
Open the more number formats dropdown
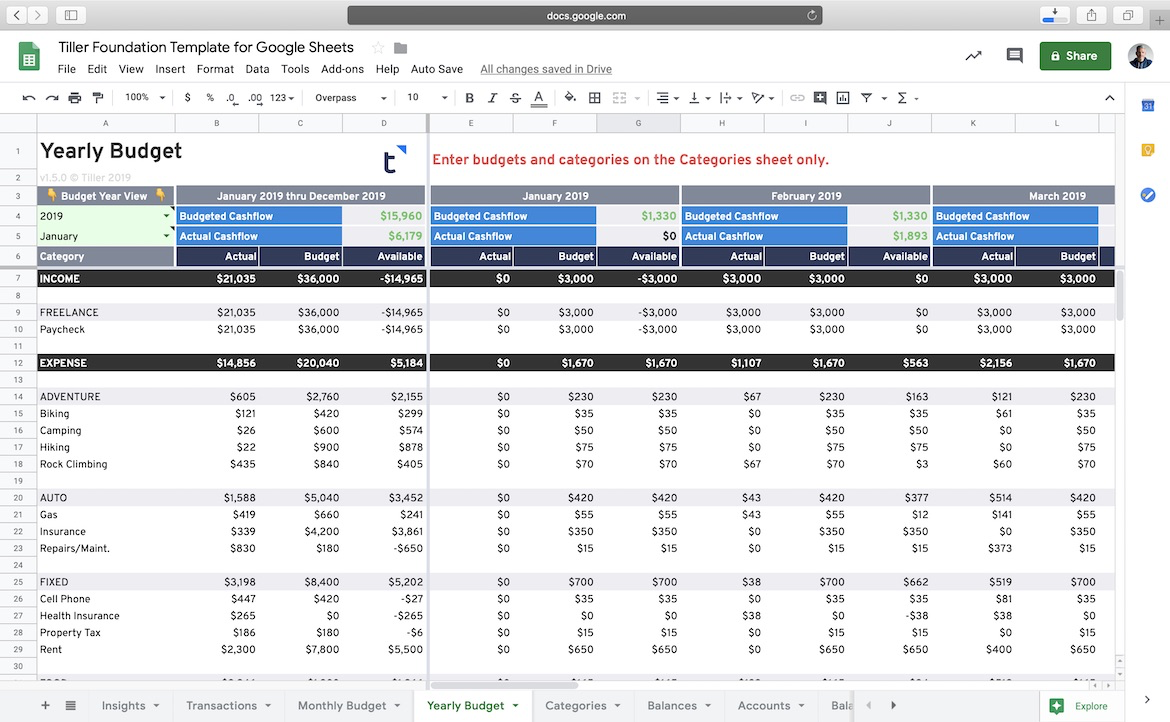[282, 98]
